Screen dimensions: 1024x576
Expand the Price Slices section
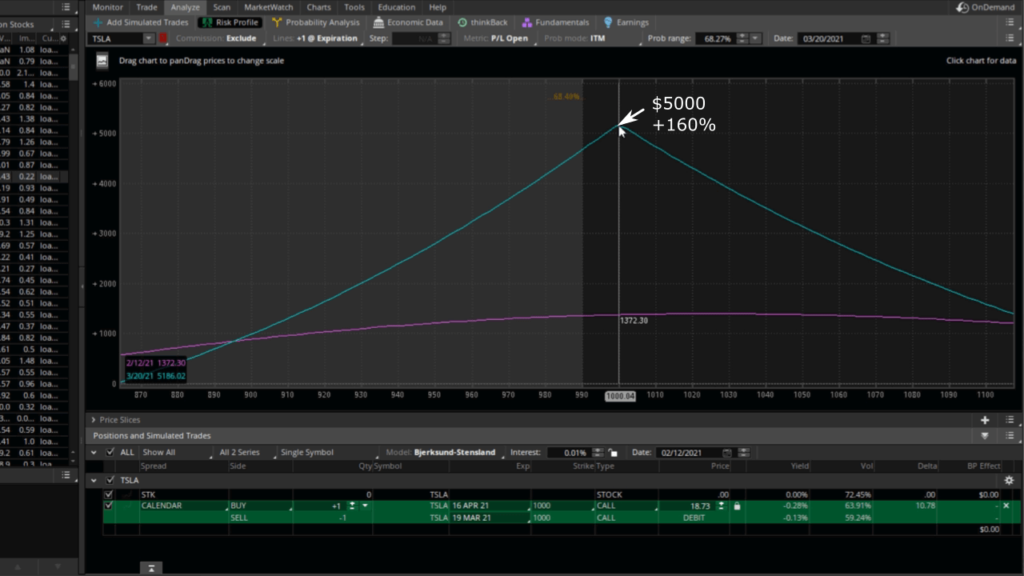(x=93, y=420)
